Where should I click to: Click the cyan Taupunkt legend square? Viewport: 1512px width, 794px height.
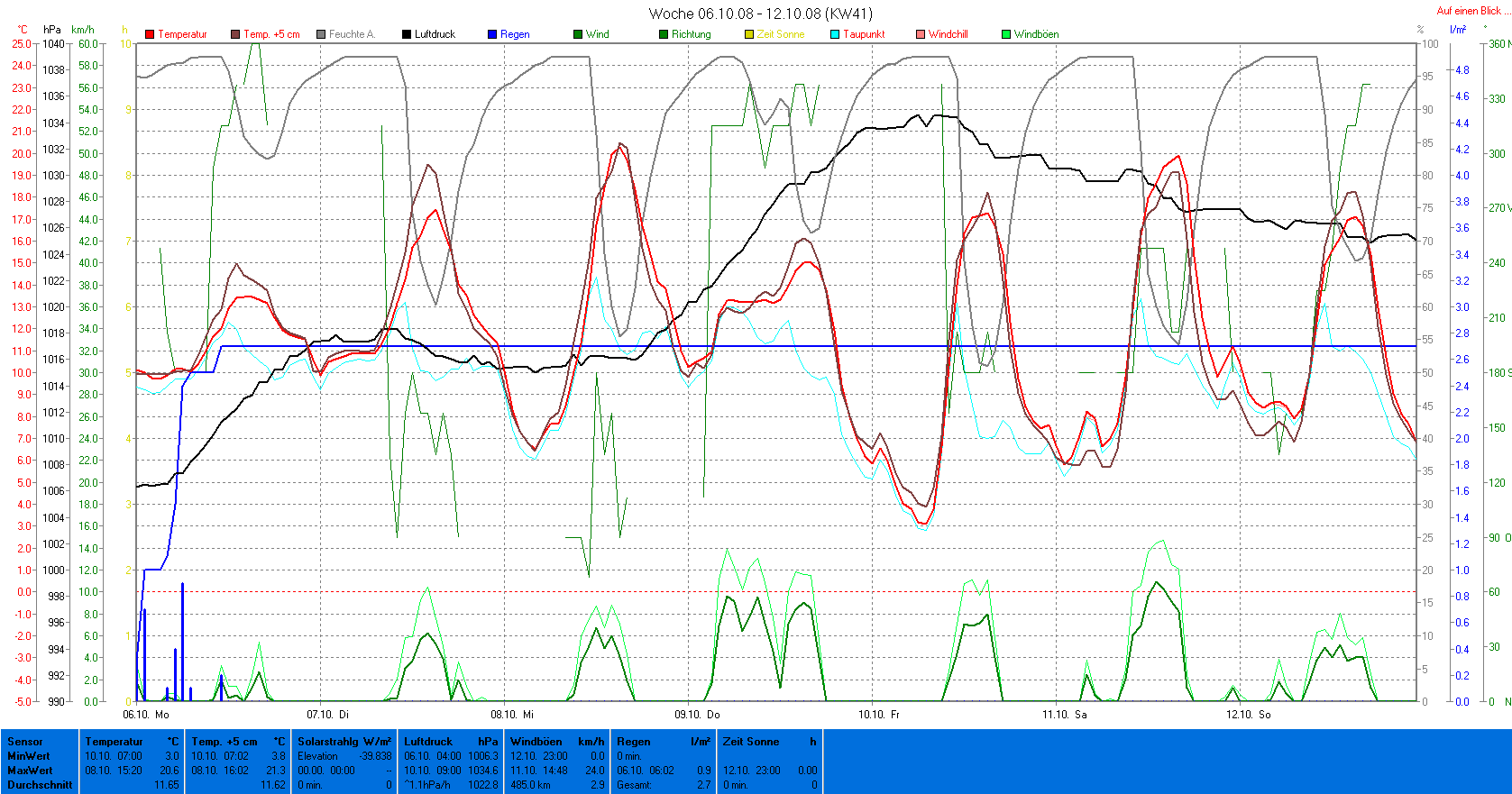point(835,34)
